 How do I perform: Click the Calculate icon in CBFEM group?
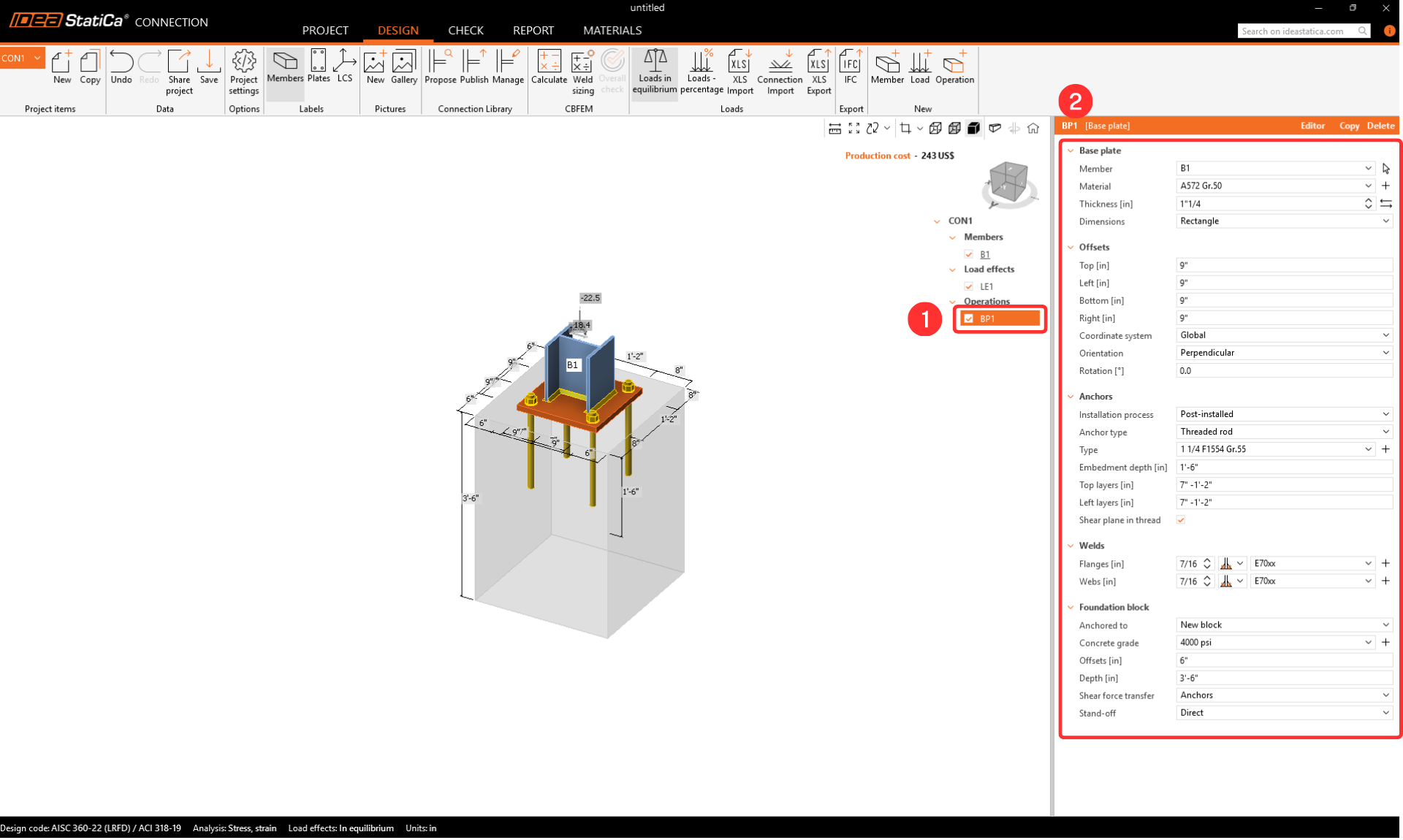[x=549, y=67]
